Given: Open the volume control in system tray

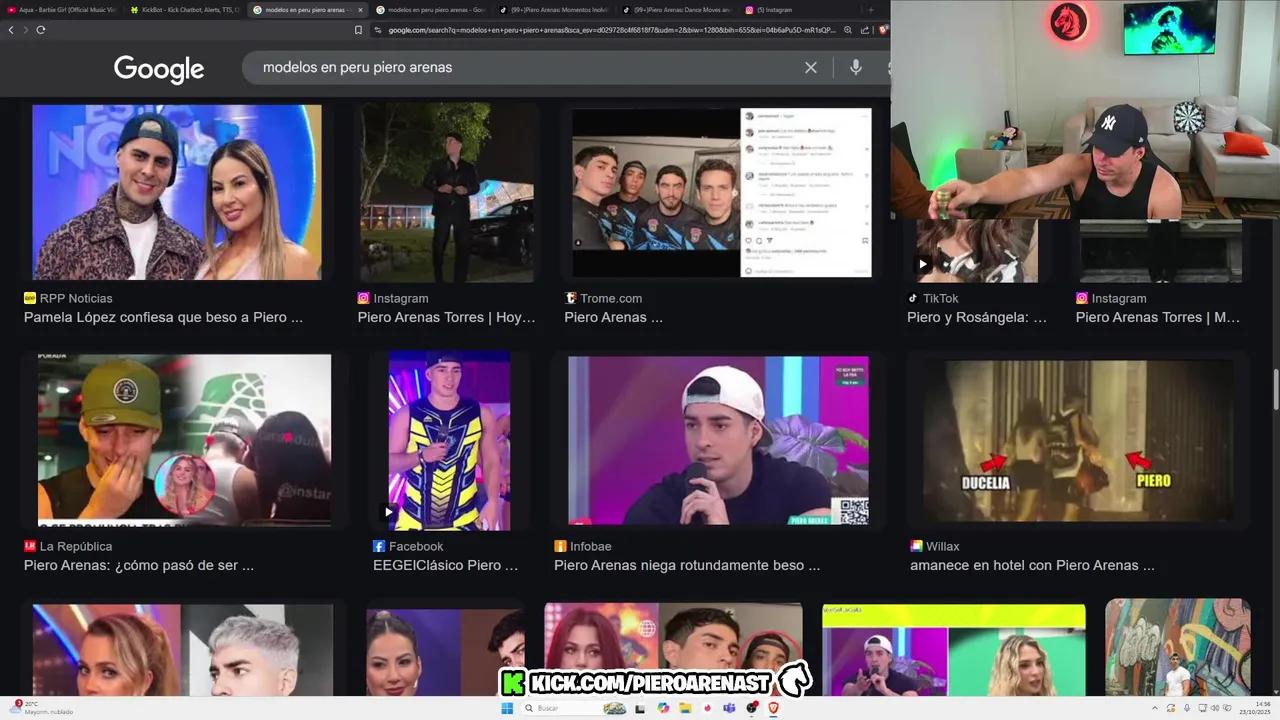Looking at the screenshot, I should (1215, 708).
